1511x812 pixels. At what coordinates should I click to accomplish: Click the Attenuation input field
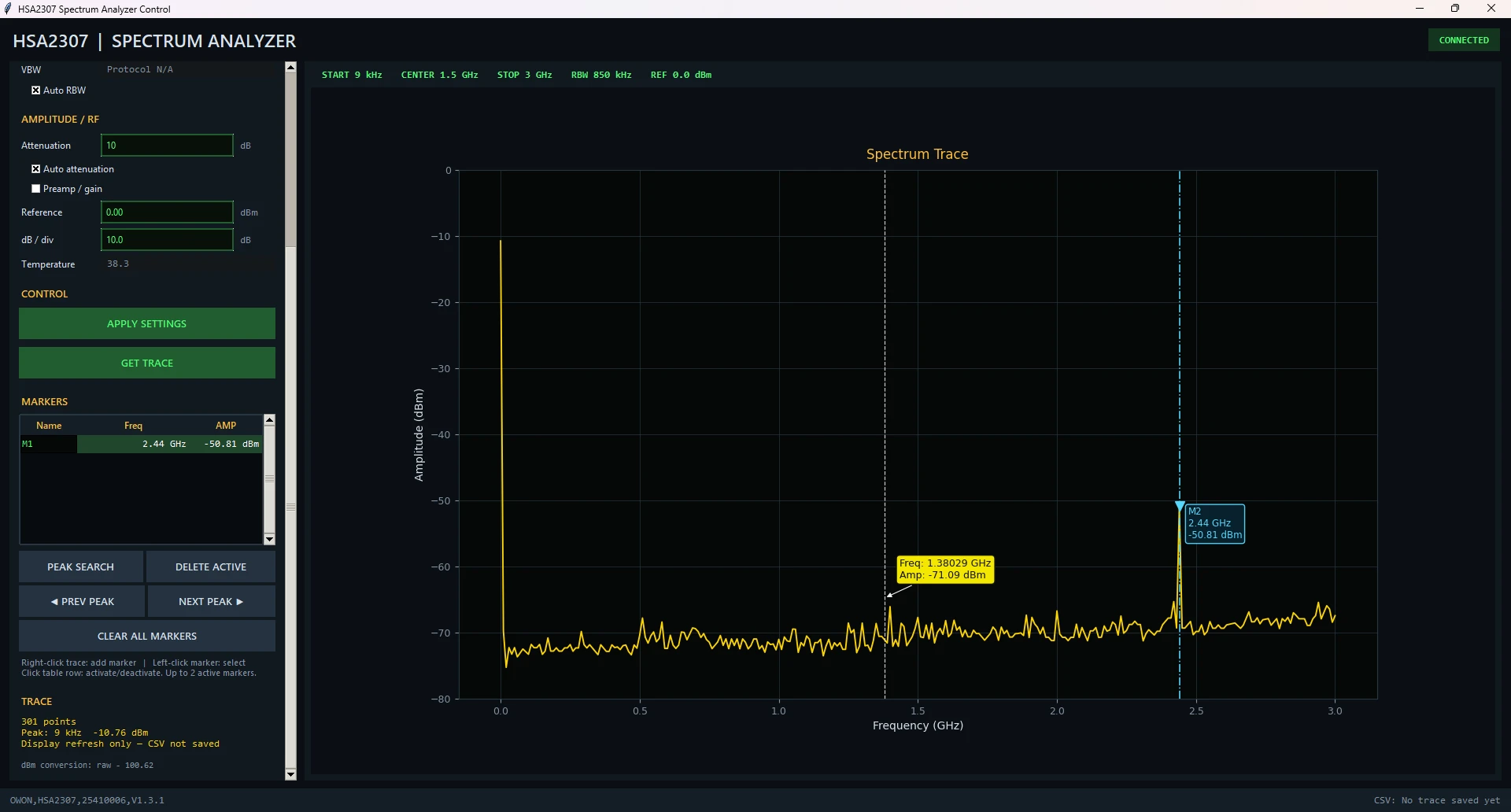pyautogui.click(x=167, y=146)
